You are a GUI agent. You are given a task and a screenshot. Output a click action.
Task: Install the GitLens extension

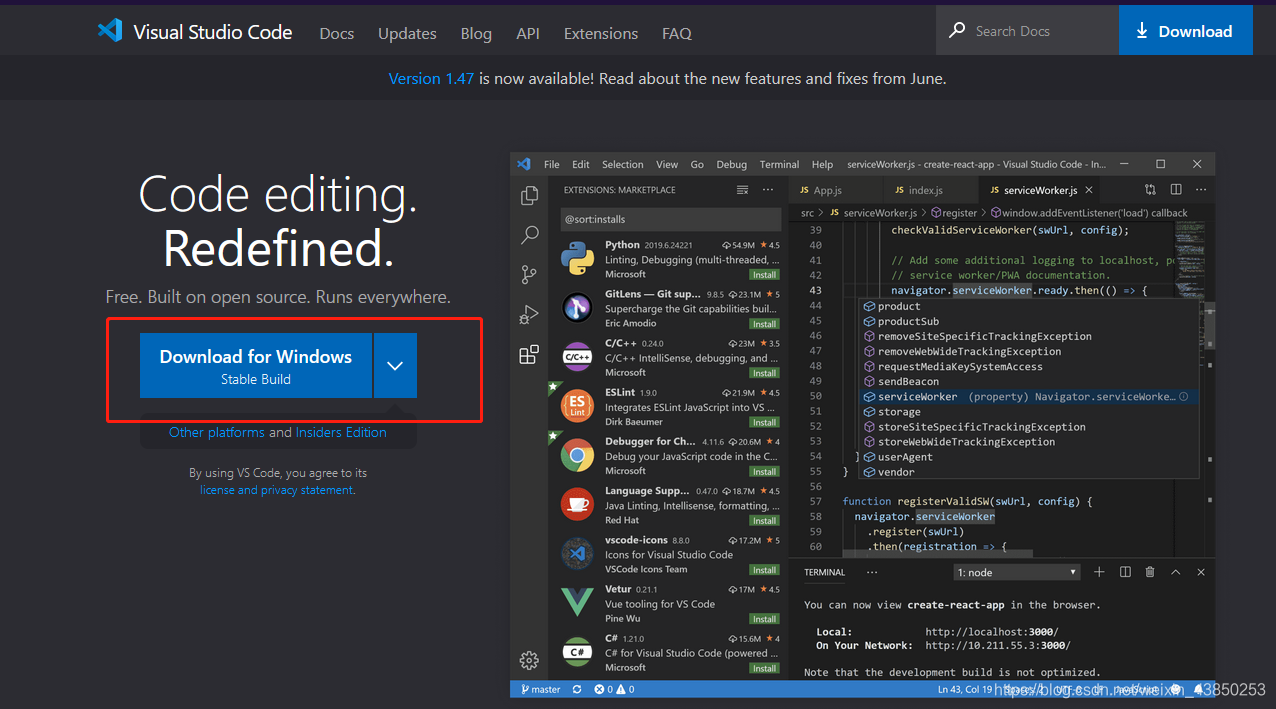(x=765, y=324)
